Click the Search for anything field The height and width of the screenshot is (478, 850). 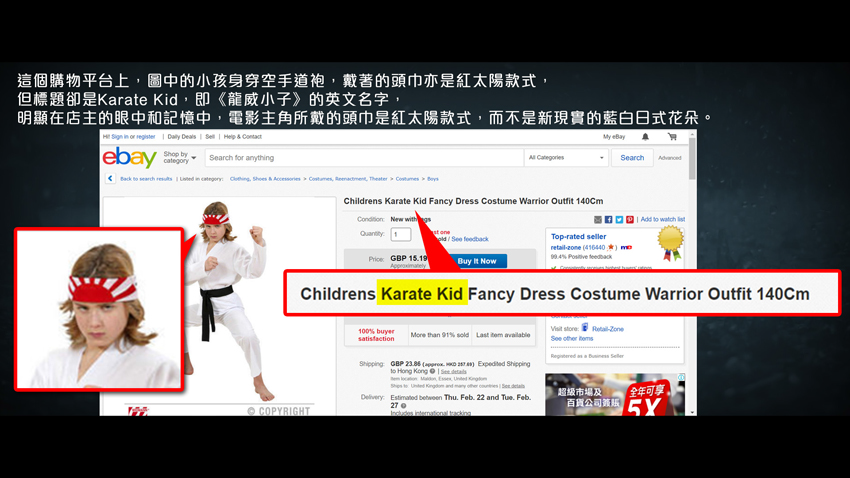coord(364,158)
